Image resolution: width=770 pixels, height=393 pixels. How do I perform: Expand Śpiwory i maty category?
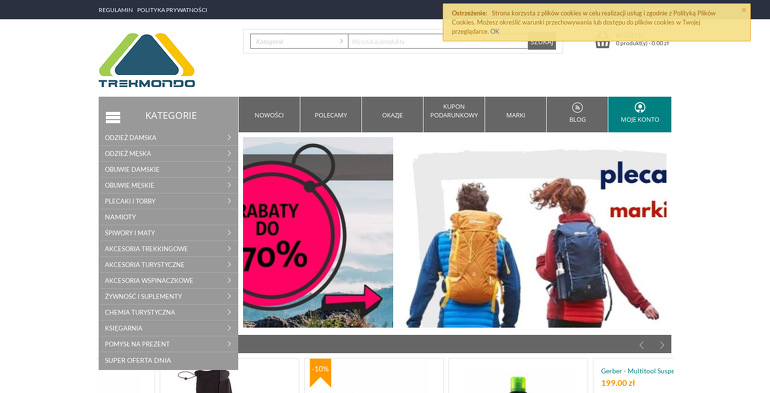(168, 233)
